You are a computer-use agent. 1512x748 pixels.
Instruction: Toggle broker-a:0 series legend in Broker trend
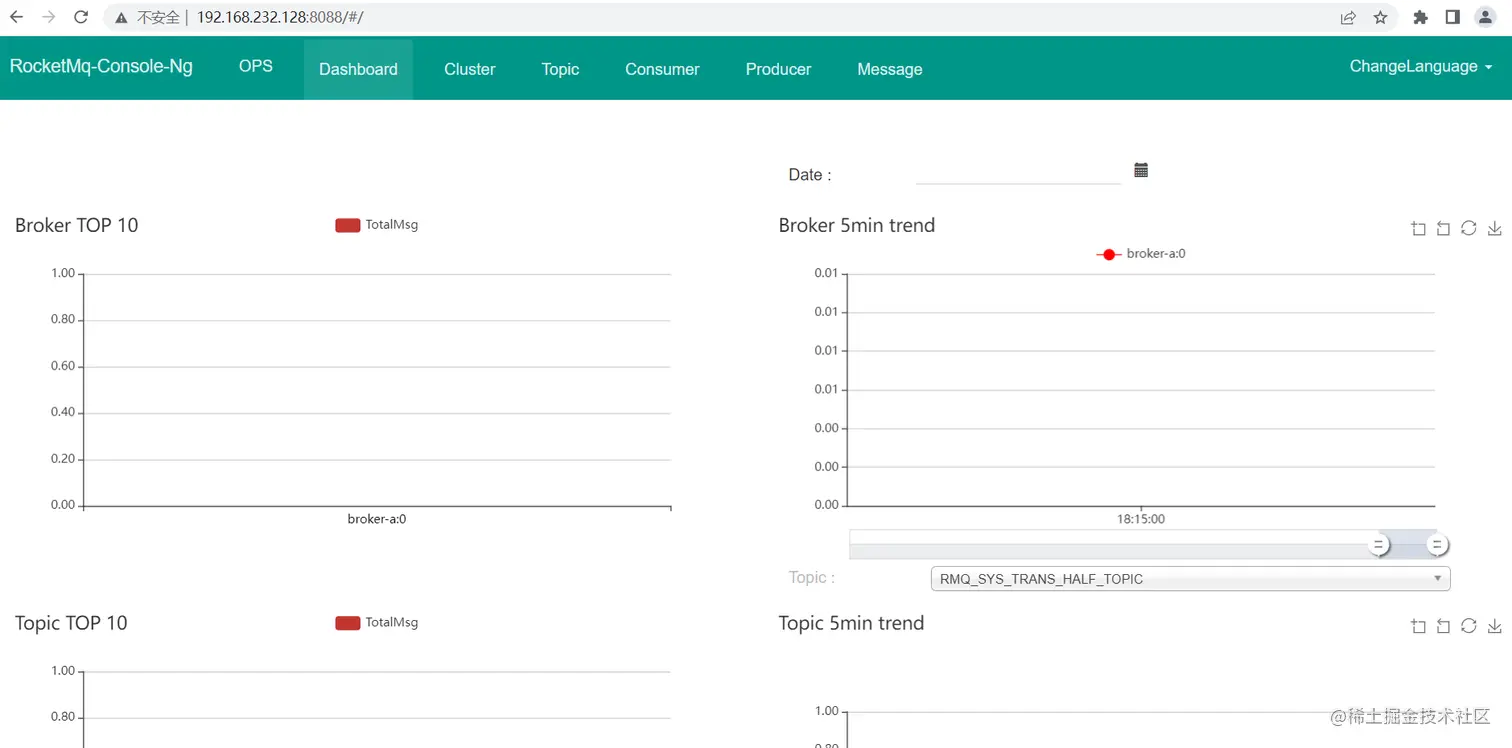click(x=1141, y=254)
